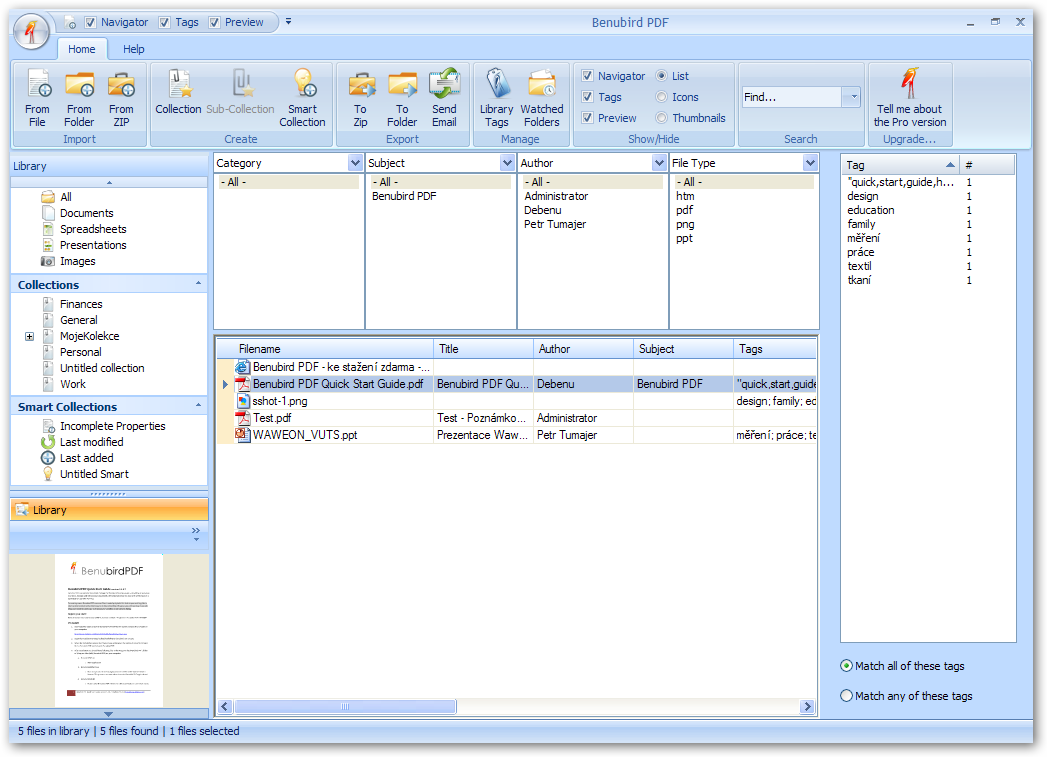Viewport: 1047px width, 757px height.
Task: Sort file list by Title column
Action: pyautogui.click(x=483, y=349)
